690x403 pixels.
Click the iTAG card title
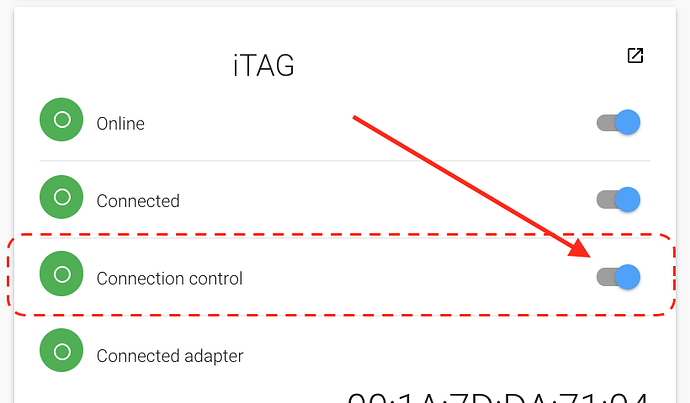262,66
